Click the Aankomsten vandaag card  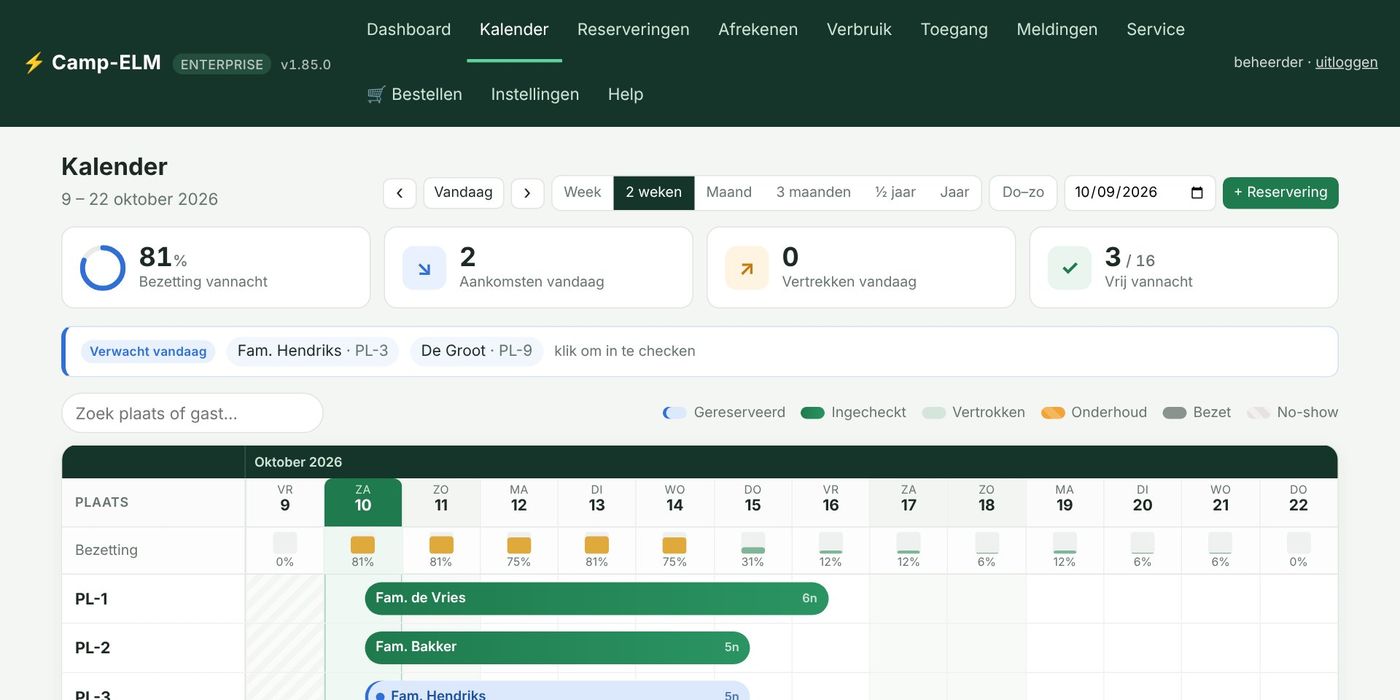(538, 268)
